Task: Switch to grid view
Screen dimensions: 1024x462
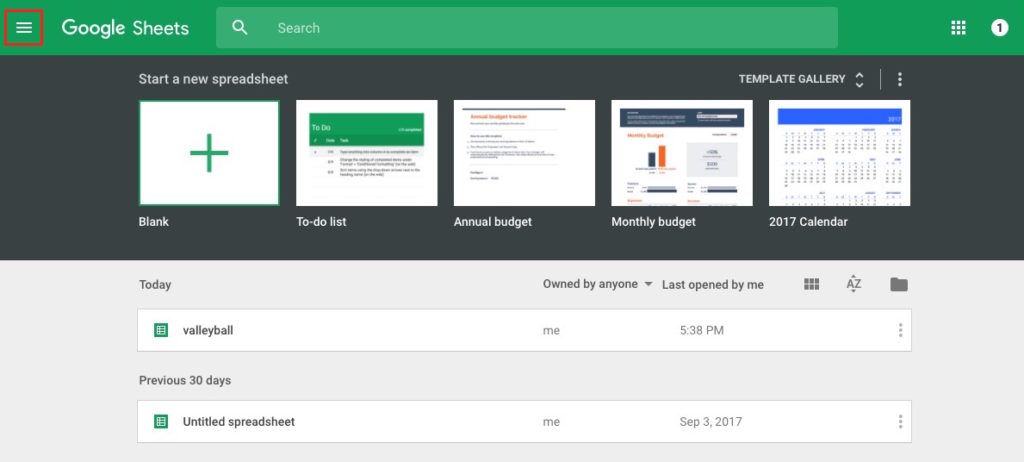Action: tap(811, 284)
